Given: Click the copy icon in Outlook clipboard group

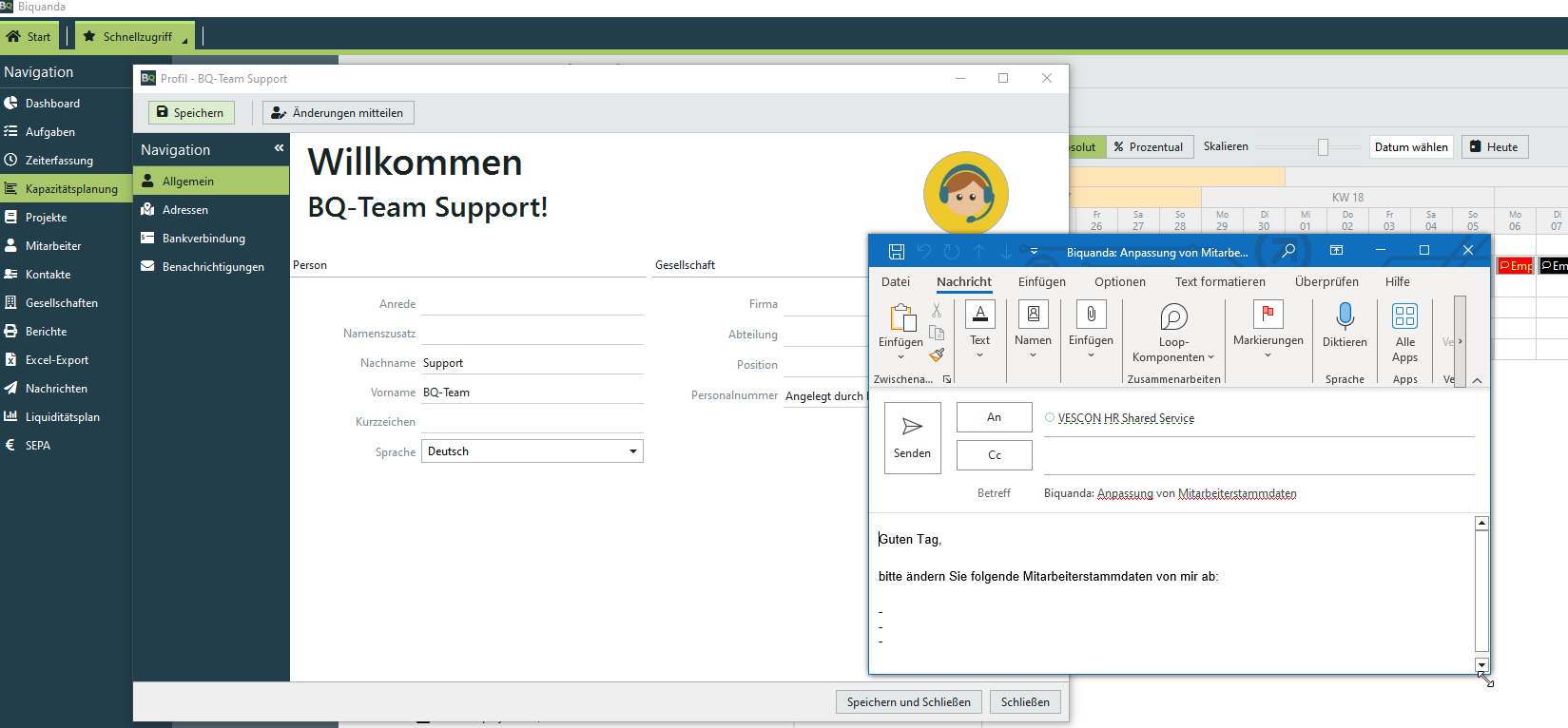Looking at the screenshot, I should pos(937,333).
